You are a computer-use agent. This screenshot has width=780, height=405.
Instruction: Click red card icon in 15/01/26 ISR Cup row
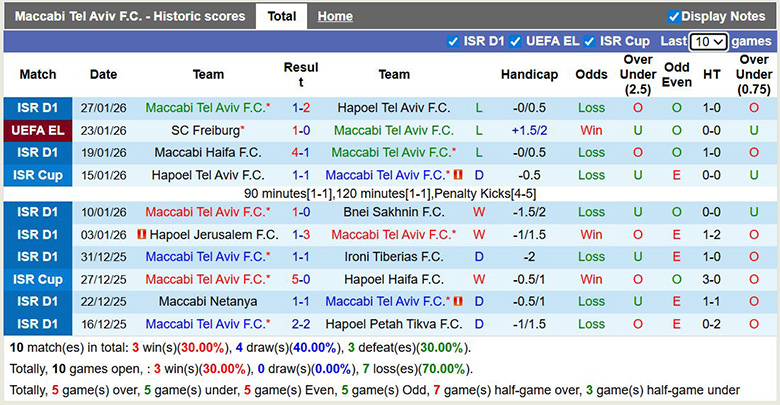457,175
